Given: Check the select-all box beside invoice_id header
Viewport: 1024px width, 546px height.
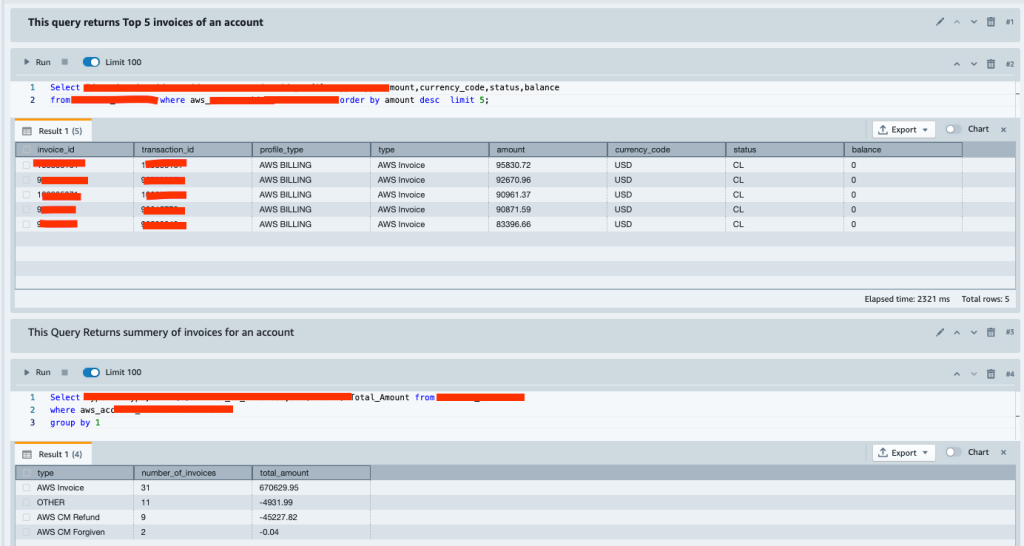Looking at the screenshot, I should pos(26,150).
